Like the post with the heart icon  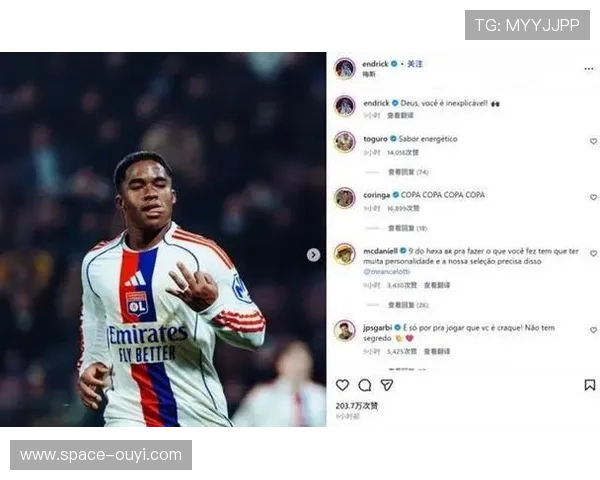tap(342, 385)
